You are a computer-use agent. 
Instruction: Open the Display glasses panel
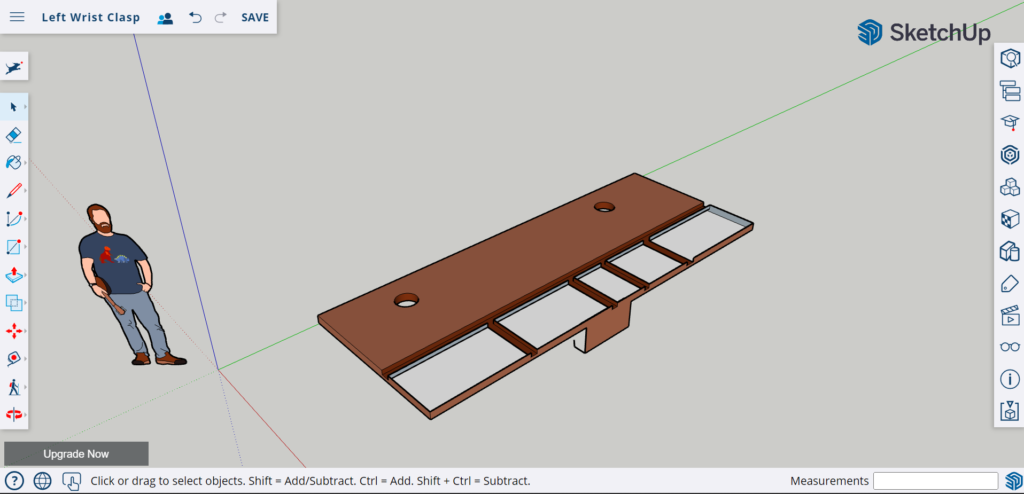tap(1010, 347)
